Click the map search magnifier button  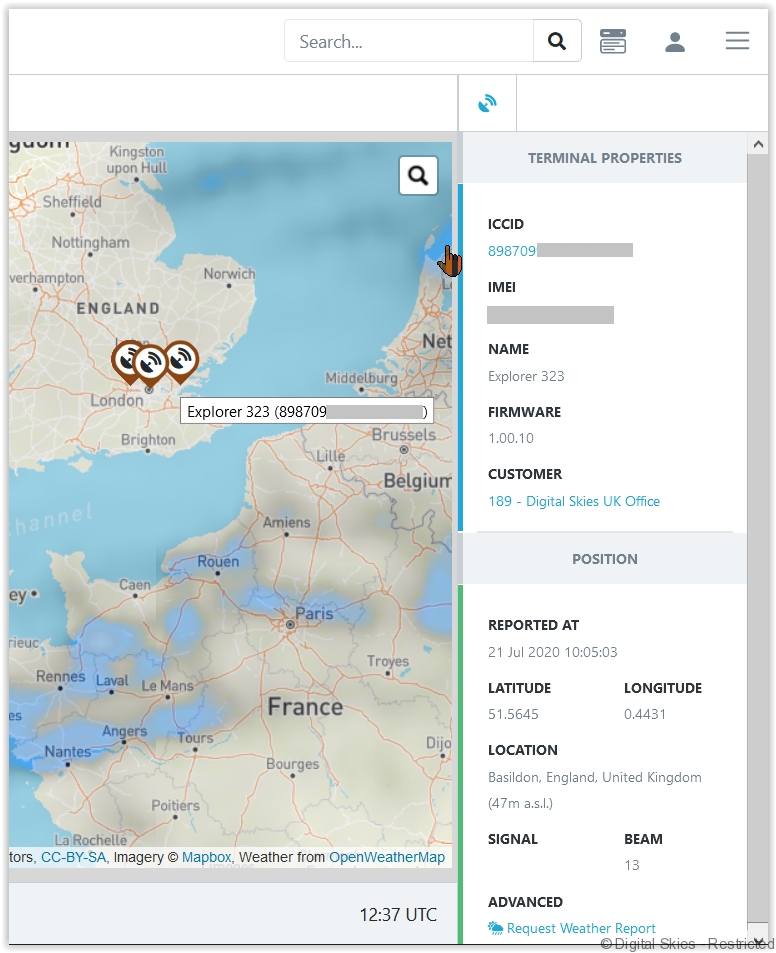tap(418, 176)
